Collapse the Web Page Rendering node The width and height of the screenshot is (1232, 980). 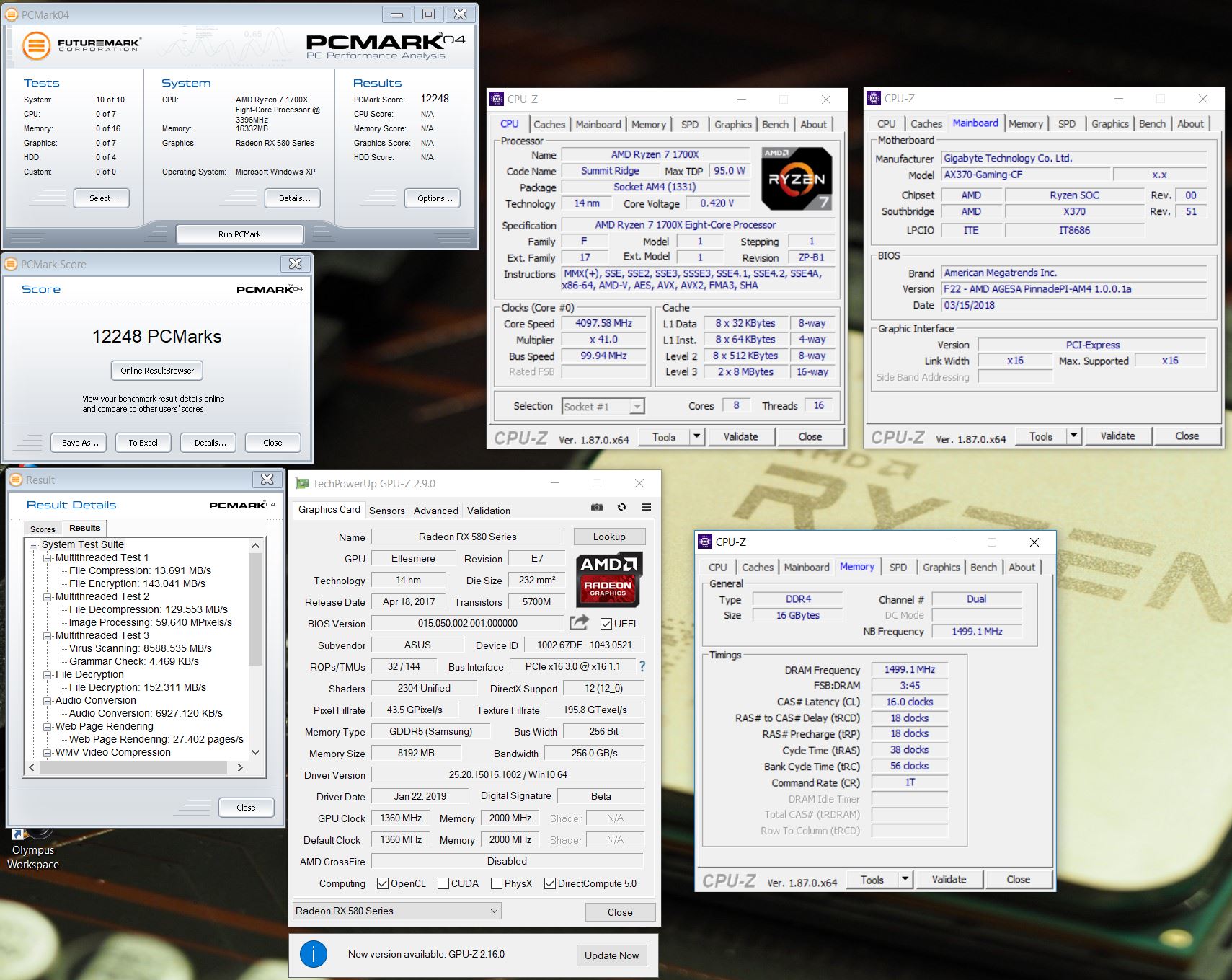pyautogui.click(x=48, y=727)
